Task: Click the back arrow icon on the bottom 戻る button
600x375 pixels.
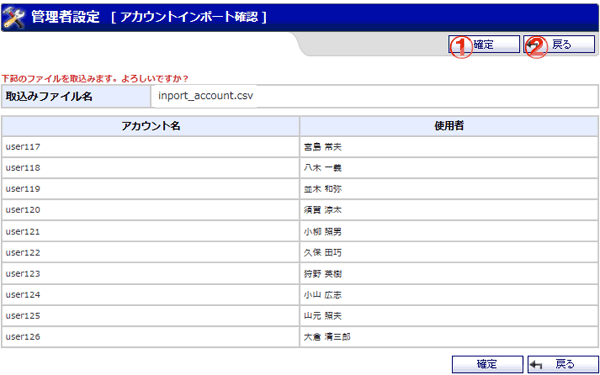Action: pos(536,365)
